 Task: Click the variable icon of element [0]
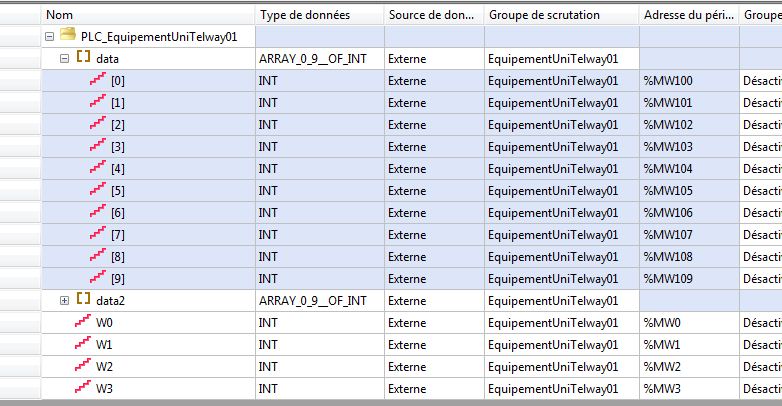pyautogui.click(x=98, y=81)
